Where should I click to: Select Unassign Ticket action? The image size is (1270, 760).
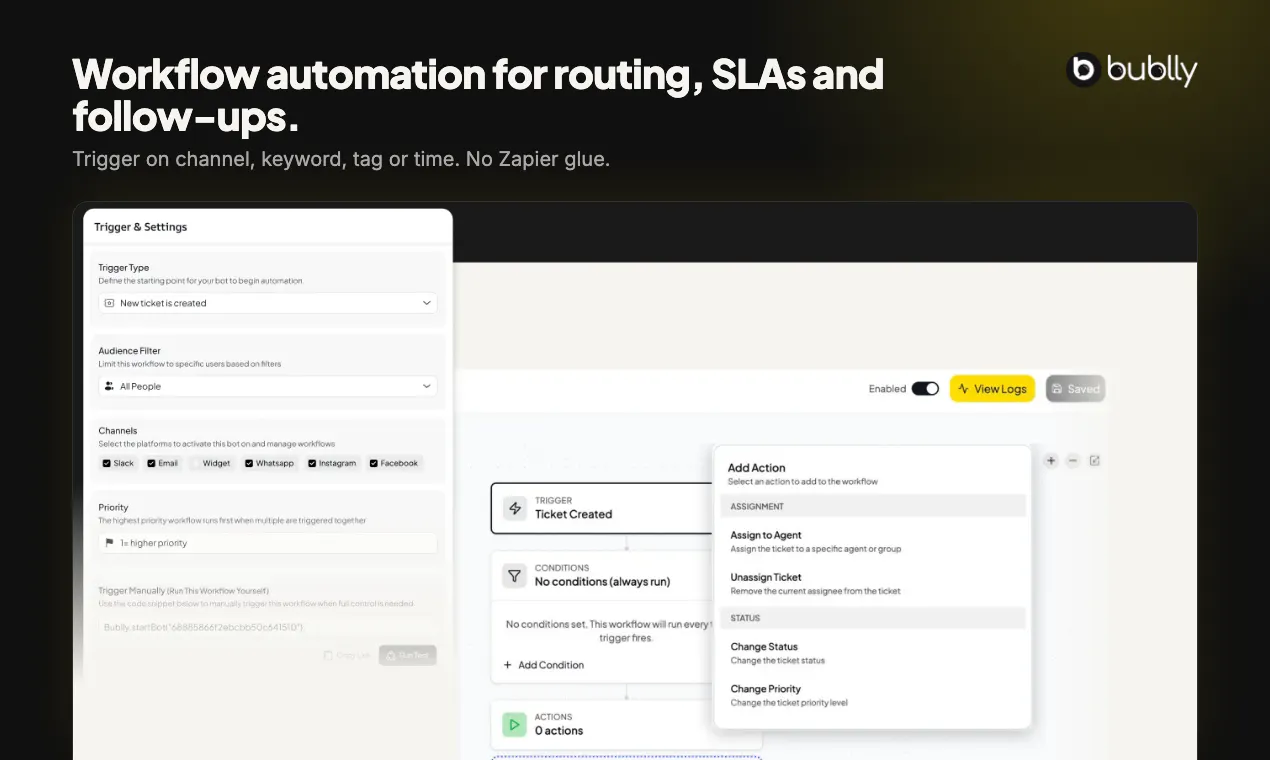[x=872, y=583]
